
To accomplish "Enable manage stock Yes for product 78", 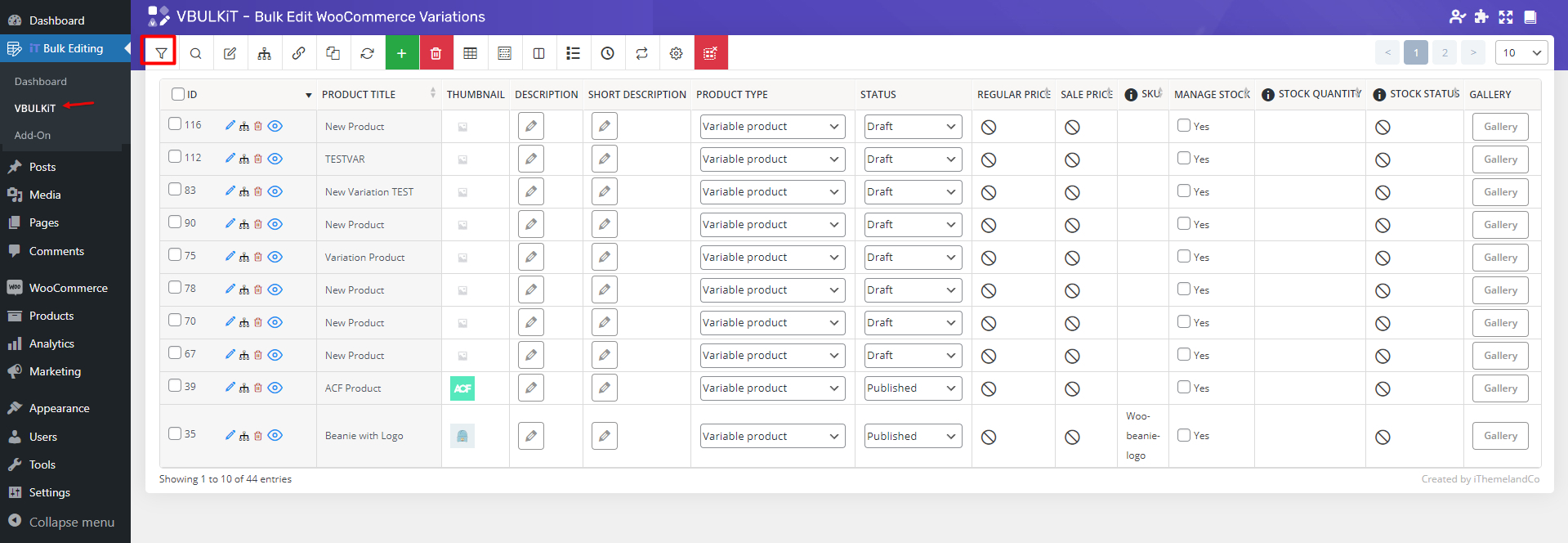I will 1184,289.
